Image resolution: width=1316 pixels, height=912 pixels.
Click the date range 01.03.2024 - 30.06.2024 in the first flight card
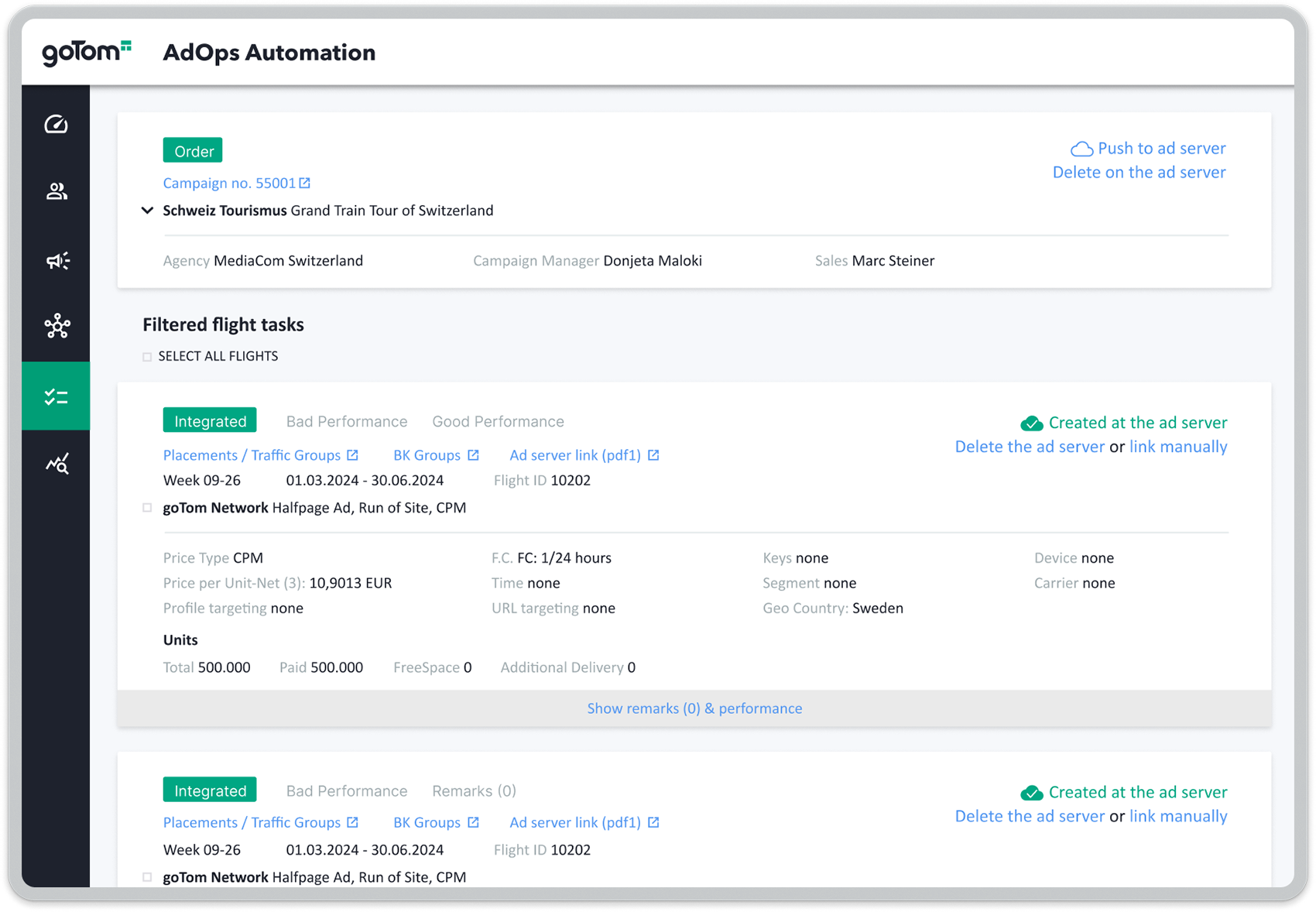[x=365, y=481]
